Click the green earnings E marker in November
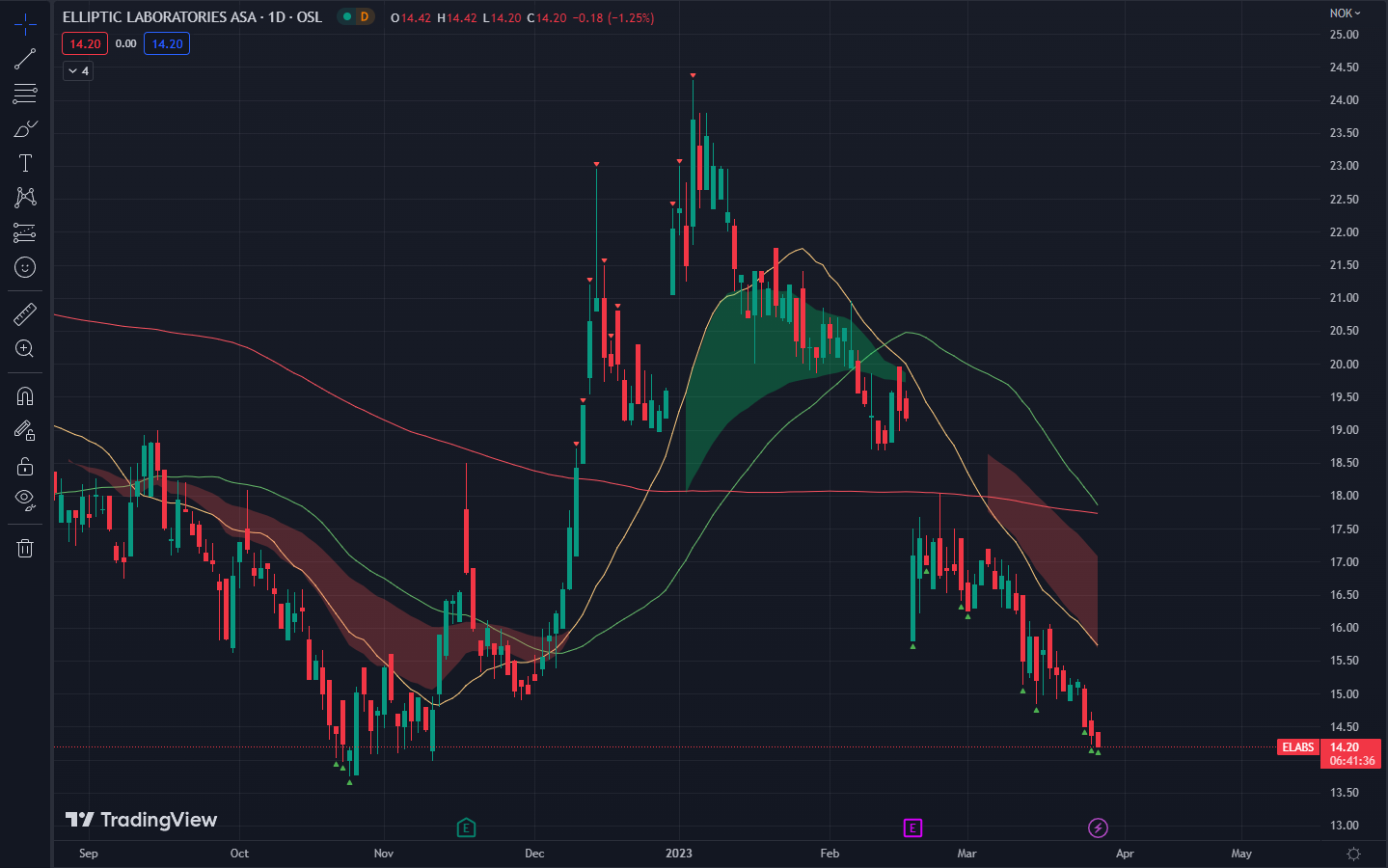Screen dimensions: 1388x868 pyautogui.click(x=466, y=827)
